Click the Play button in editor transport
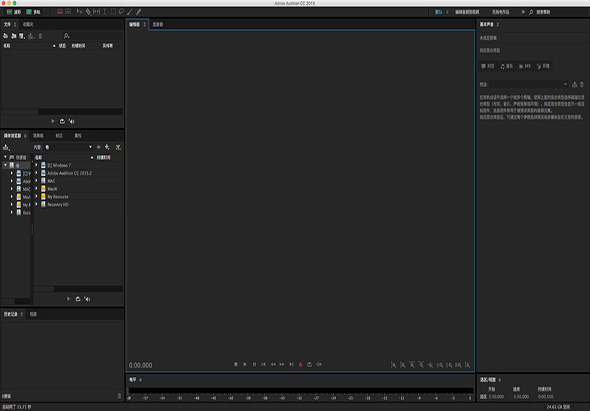The height and width of the screenshot is (411, 590). point(245,364)
